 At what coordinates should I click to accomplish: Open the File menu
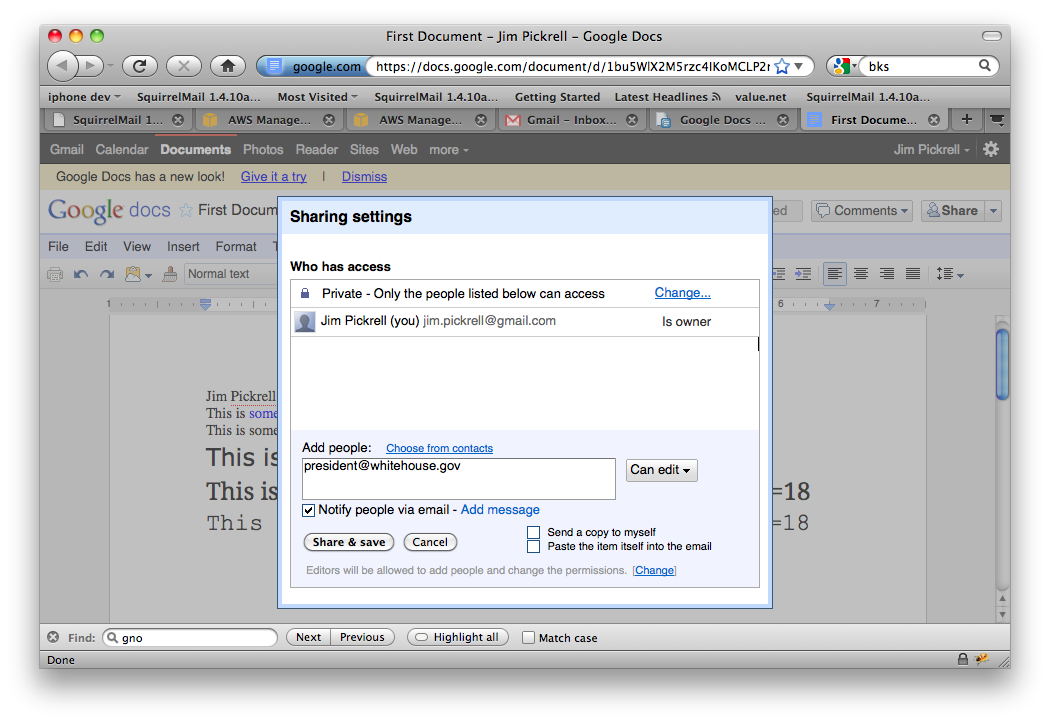coord(58,246)
